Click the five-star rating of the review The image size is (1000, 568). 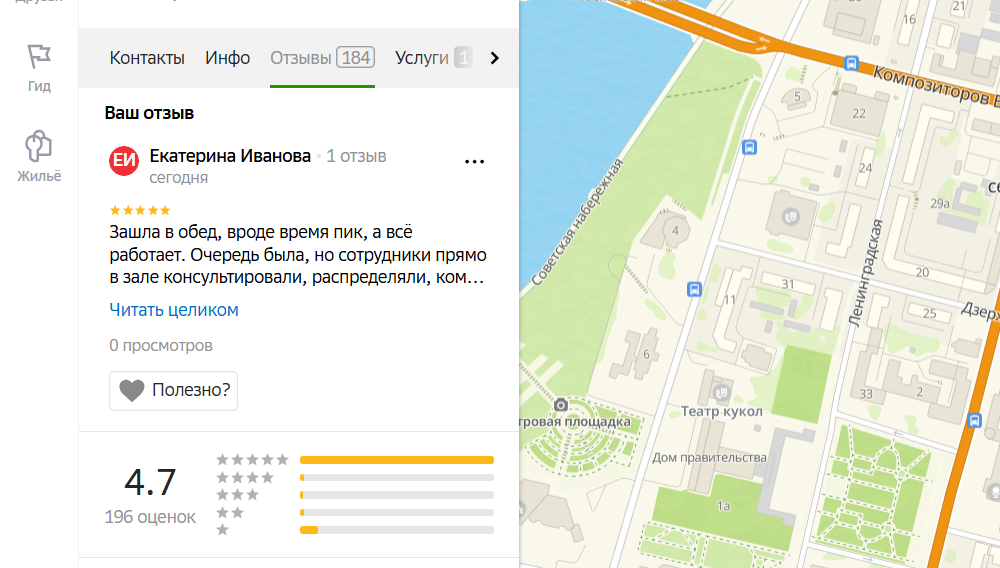[x=140, y=210]
